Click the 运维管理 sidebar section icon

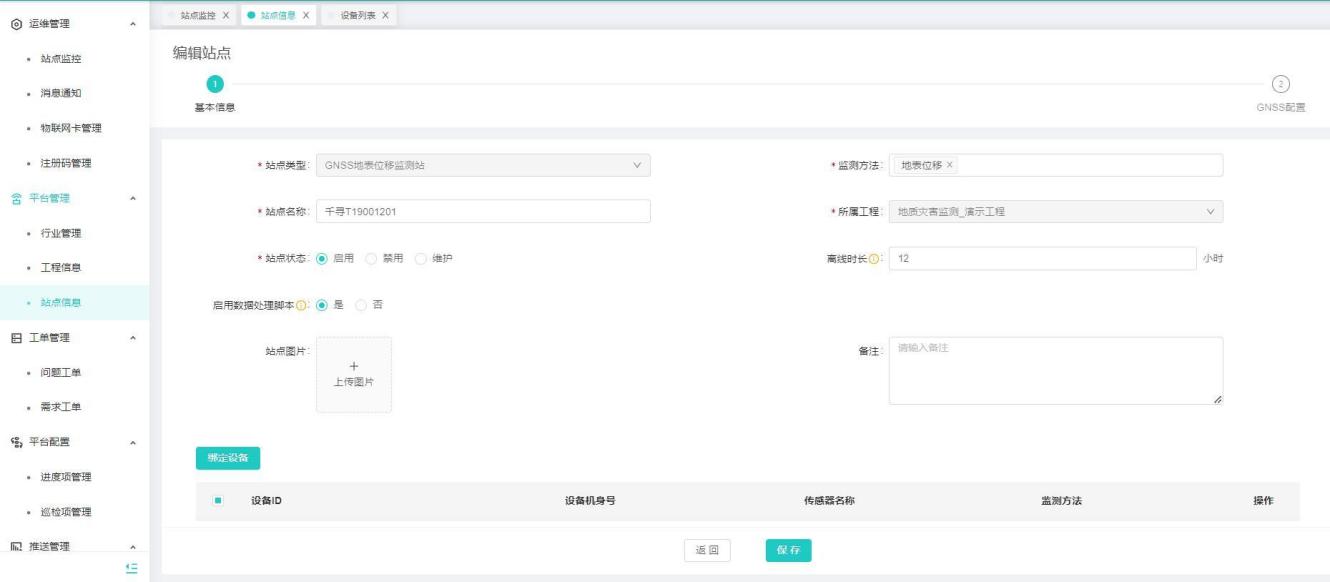15,23
